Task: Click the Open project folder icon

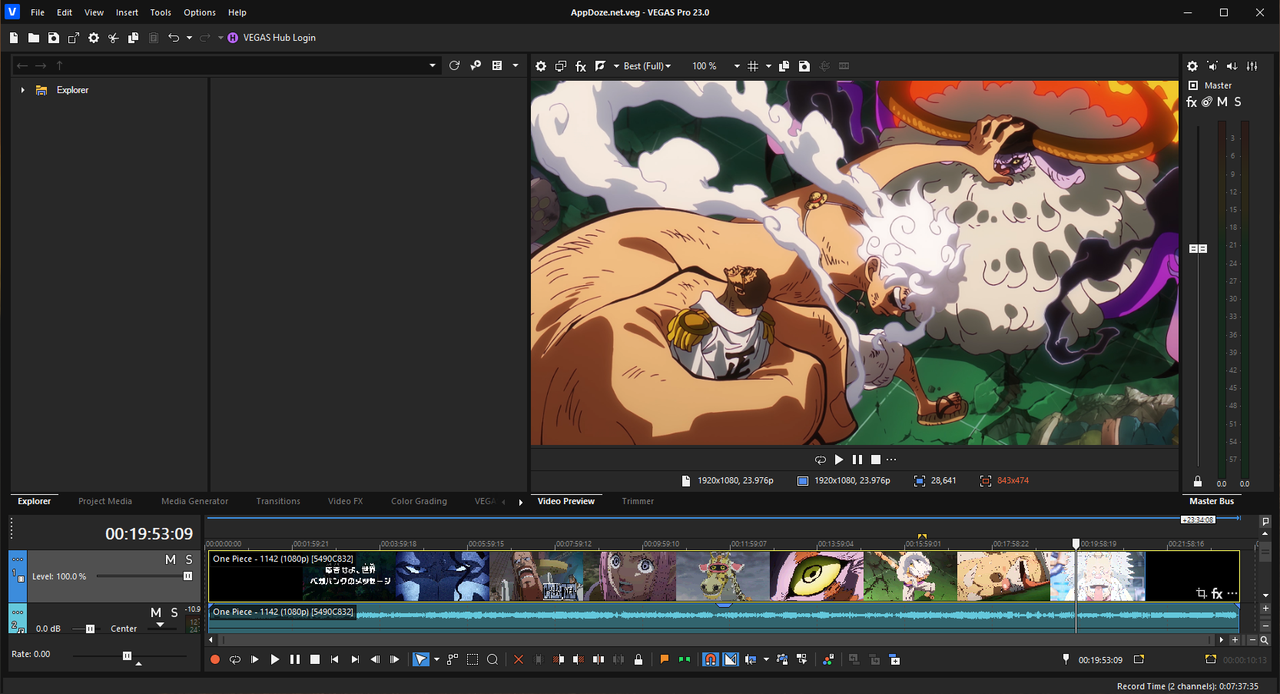Action: (x=34, y=38)
